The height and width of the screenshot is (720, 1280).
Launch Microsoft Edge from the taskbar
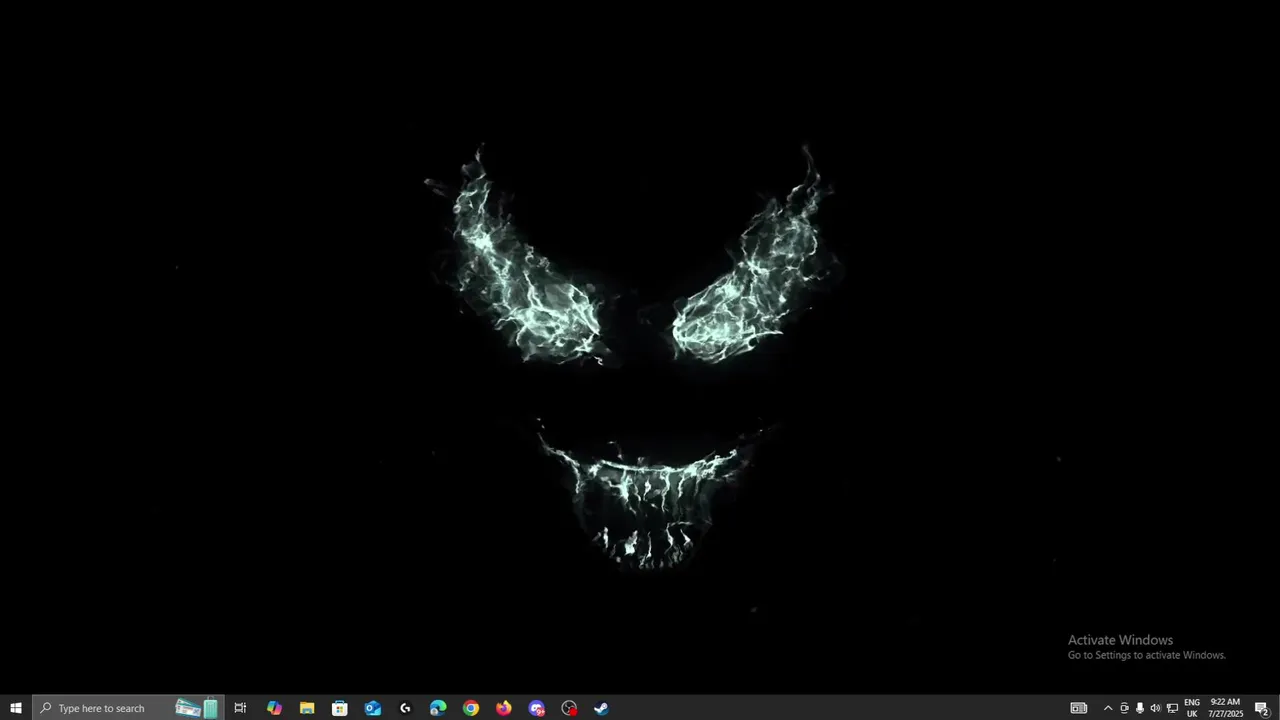coord(438,708)
